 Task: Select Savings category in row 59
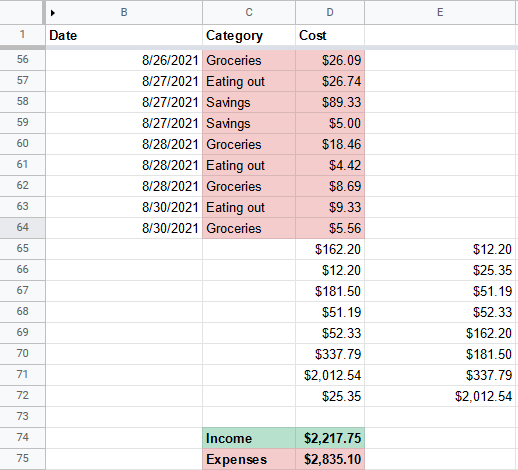[249, 123]
